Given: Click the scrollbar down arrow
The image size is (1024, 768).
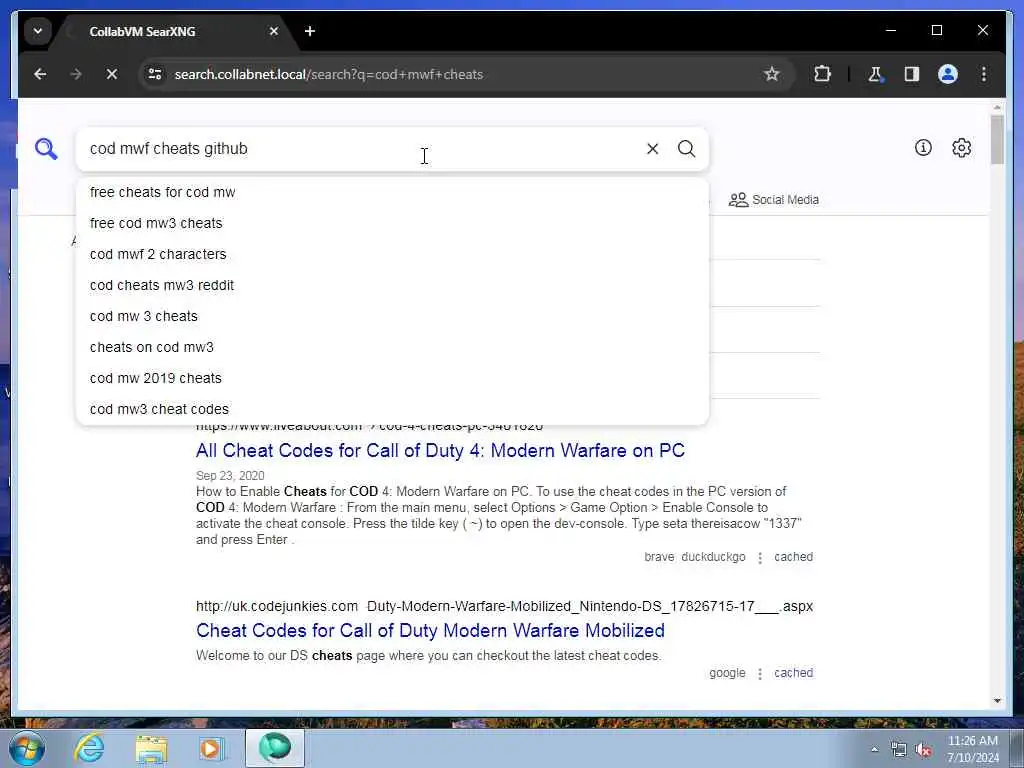Looking at the screenshot, I should click(x=997, y=701).
